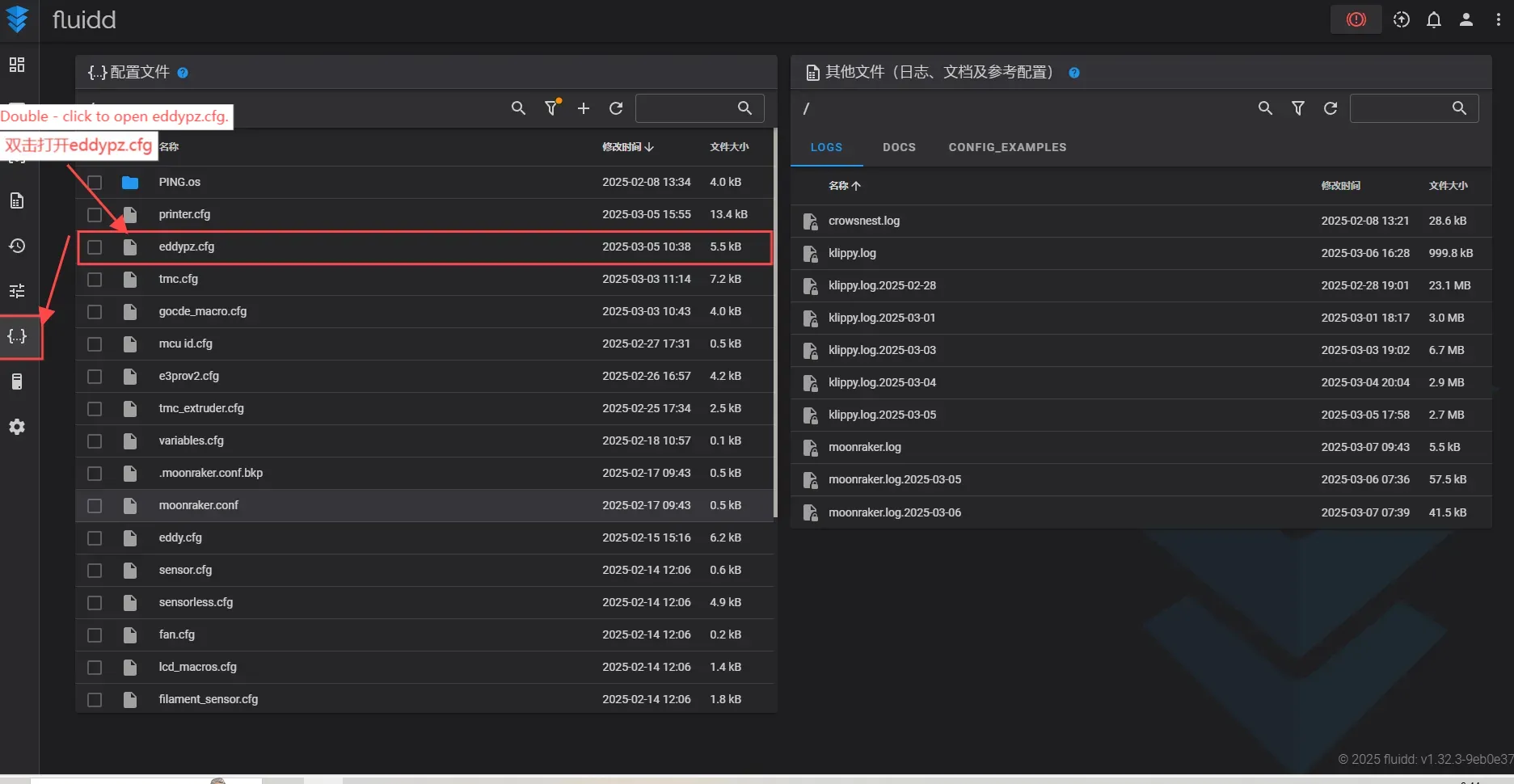Screen dimensions: 1514x784
Task: Click add file plus icon in config panel
Action: pos(584,108)
